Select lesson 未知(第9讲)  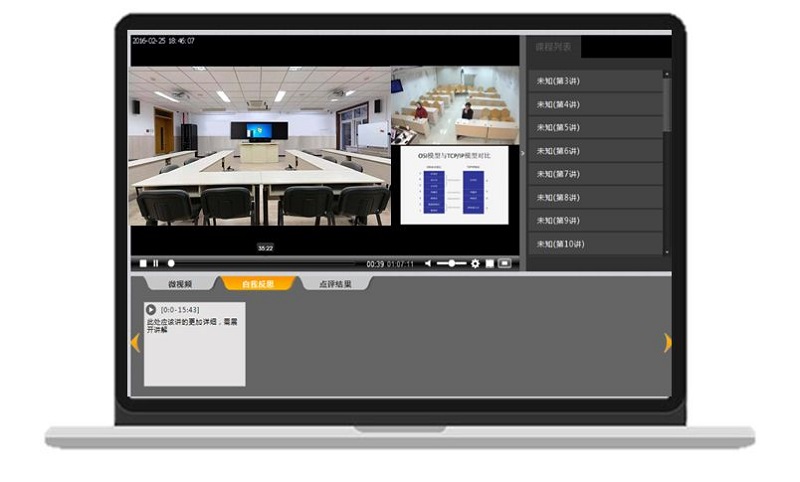(x=595, y=220)
